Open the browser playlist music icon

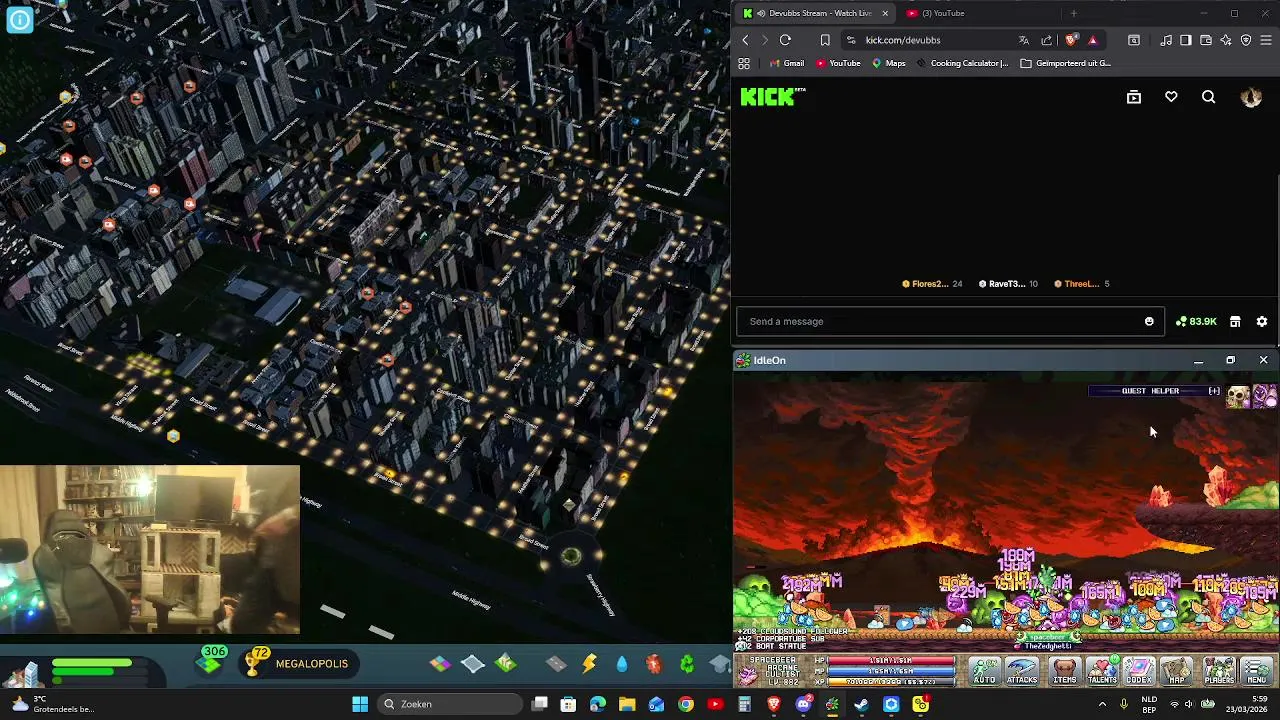[1166, 40]
